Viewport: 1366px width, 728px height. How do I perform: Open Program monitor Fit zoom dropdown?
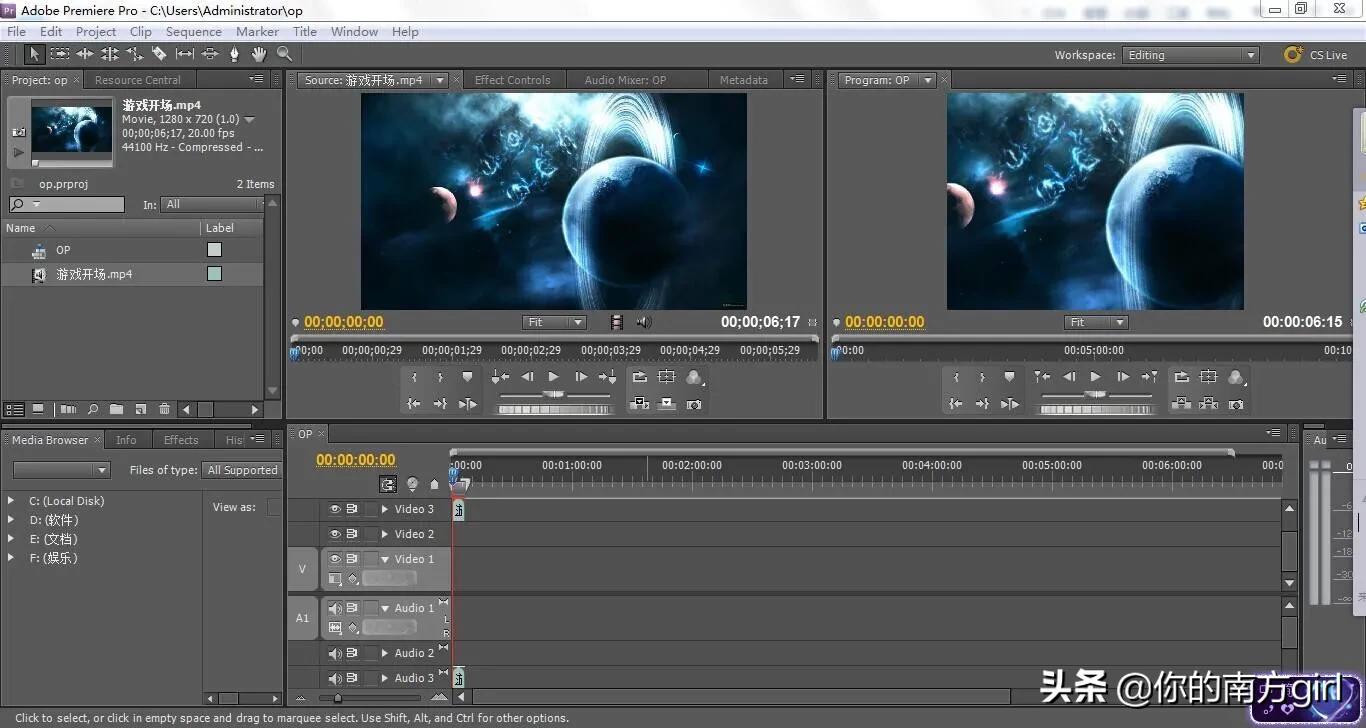click(1097, 322)
